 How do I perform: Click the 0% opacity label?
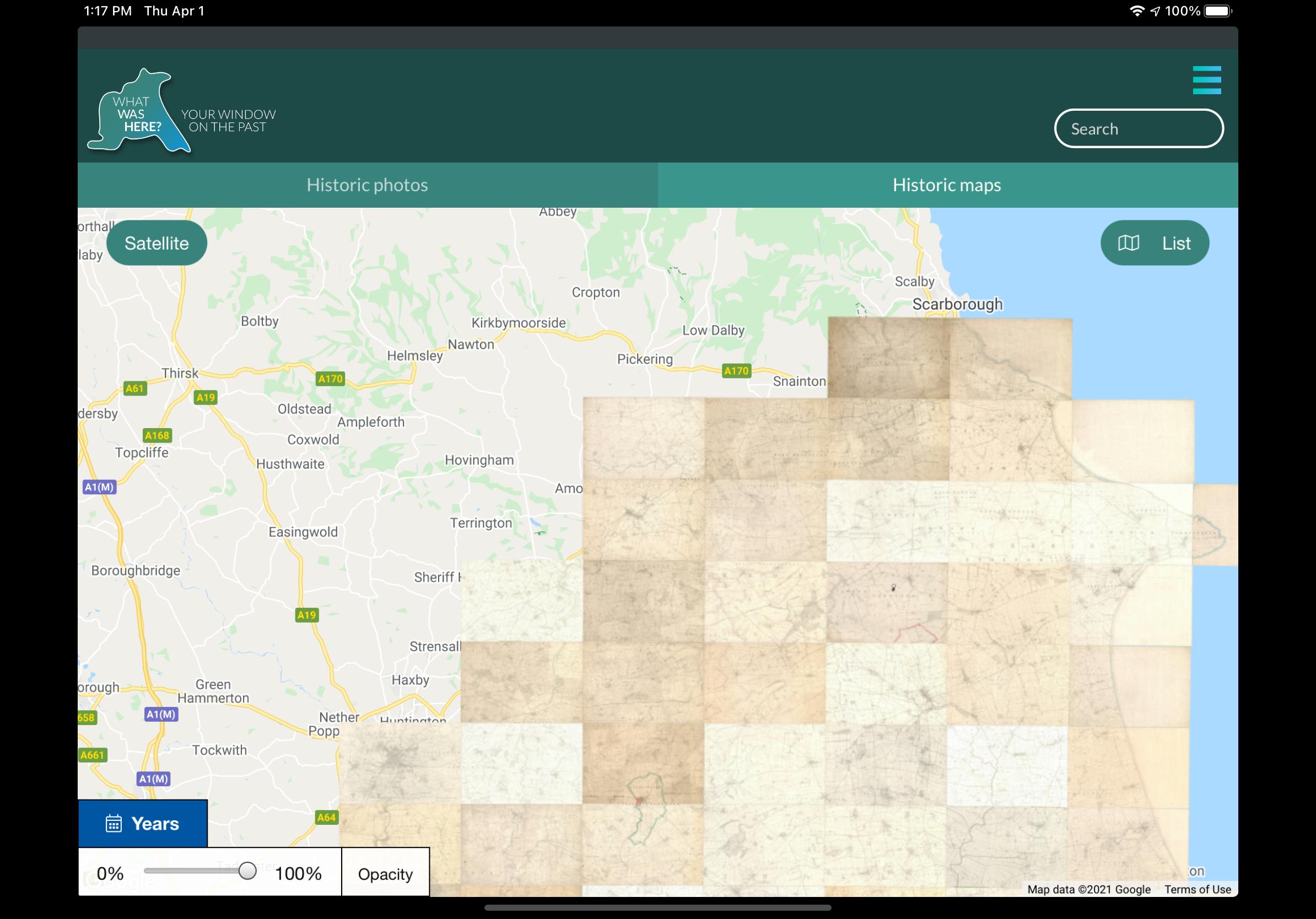[110, 873]
